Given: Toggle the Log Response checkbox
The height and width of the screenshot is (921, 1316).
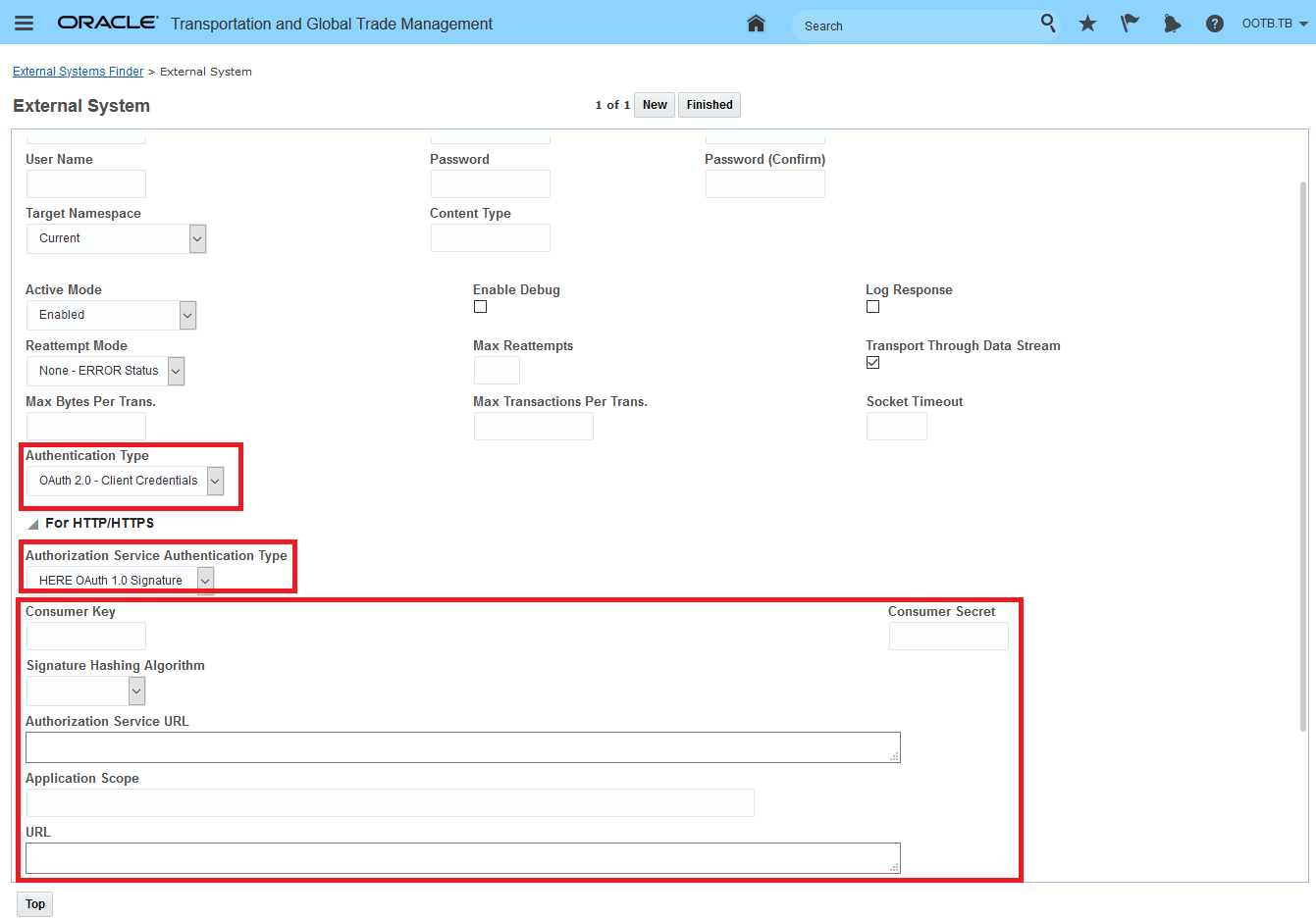Looking at the screenshot, I should [872, 307].
